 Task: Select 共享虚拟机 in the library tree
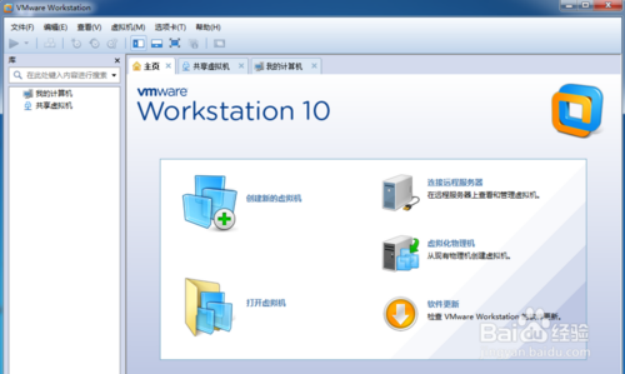click(48, 105)
